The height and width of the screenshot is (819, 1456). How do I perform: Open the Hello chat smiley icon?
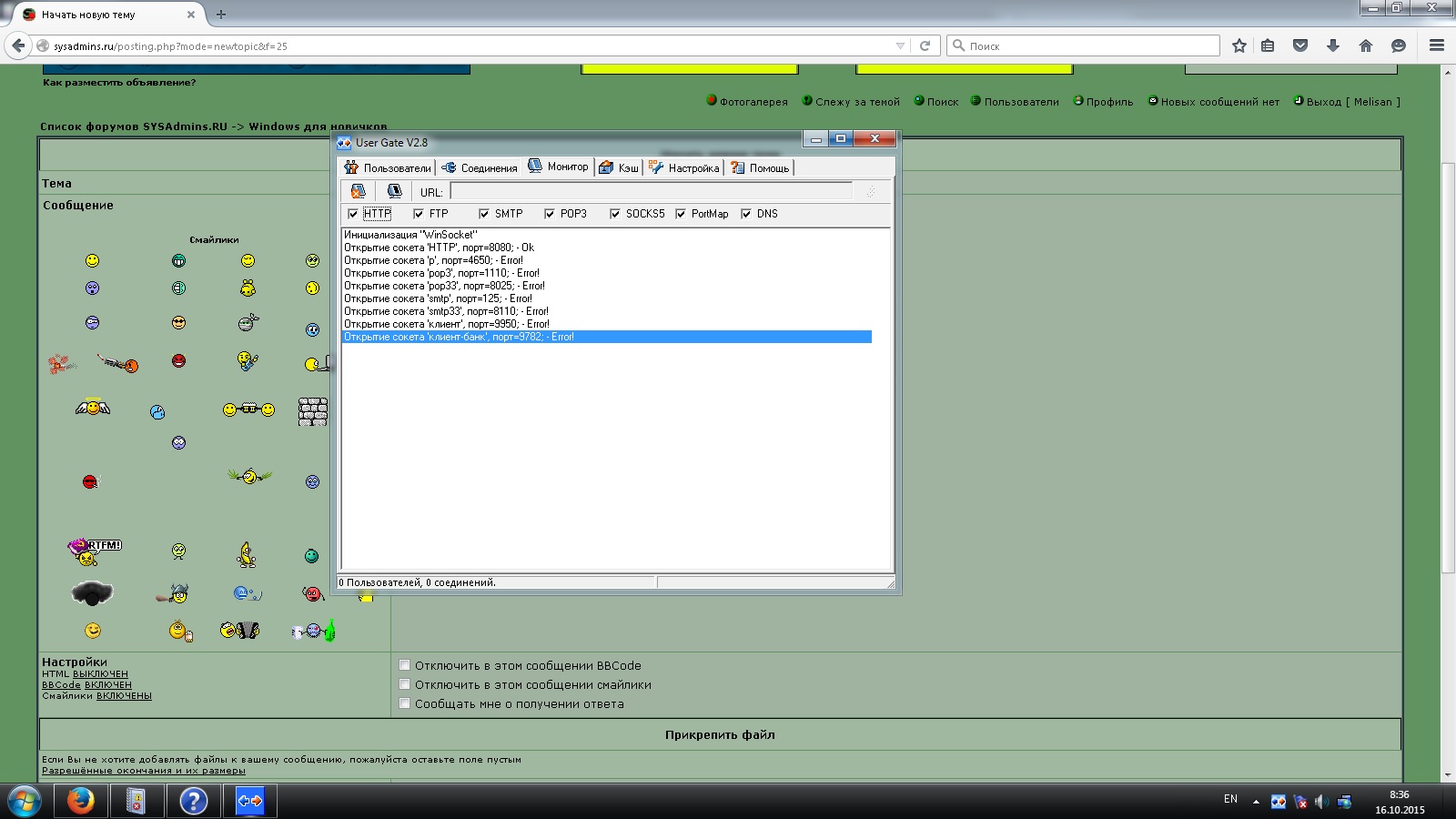pos(1399,45)
